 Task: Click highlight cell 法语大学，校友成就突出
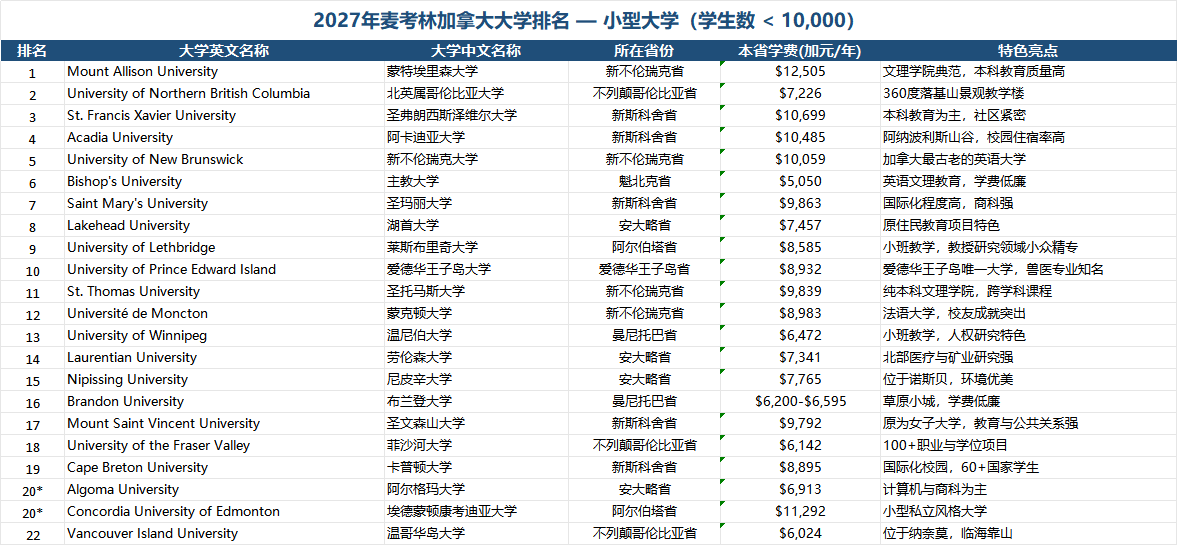point(1028,313)
